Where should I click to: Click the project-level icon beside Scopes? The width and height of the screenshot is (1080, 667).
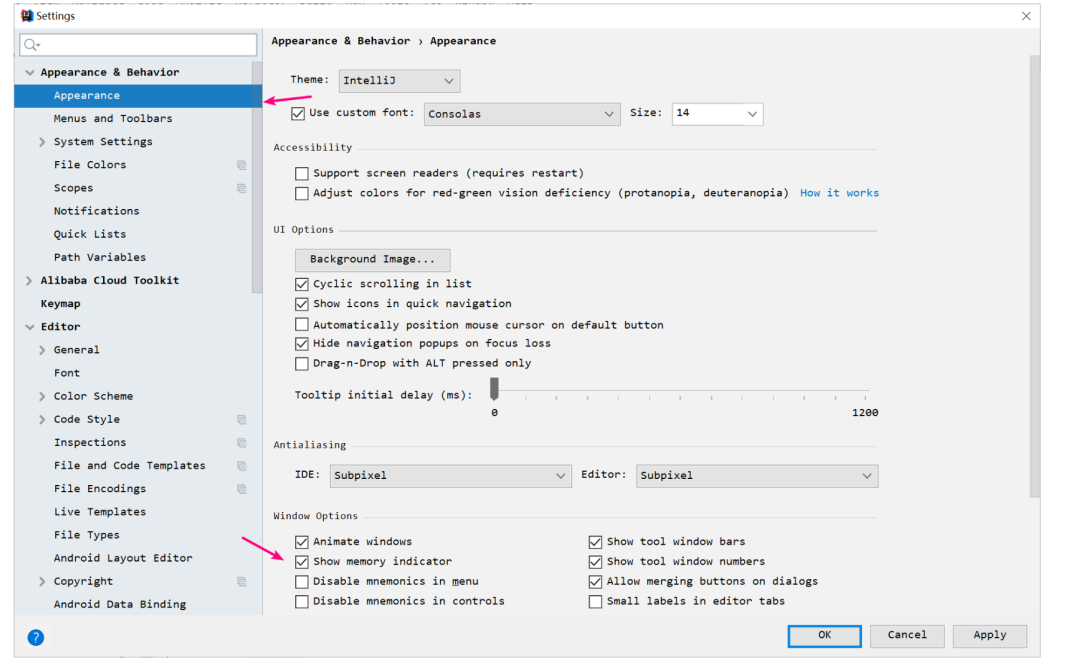(x=241, y=188)
